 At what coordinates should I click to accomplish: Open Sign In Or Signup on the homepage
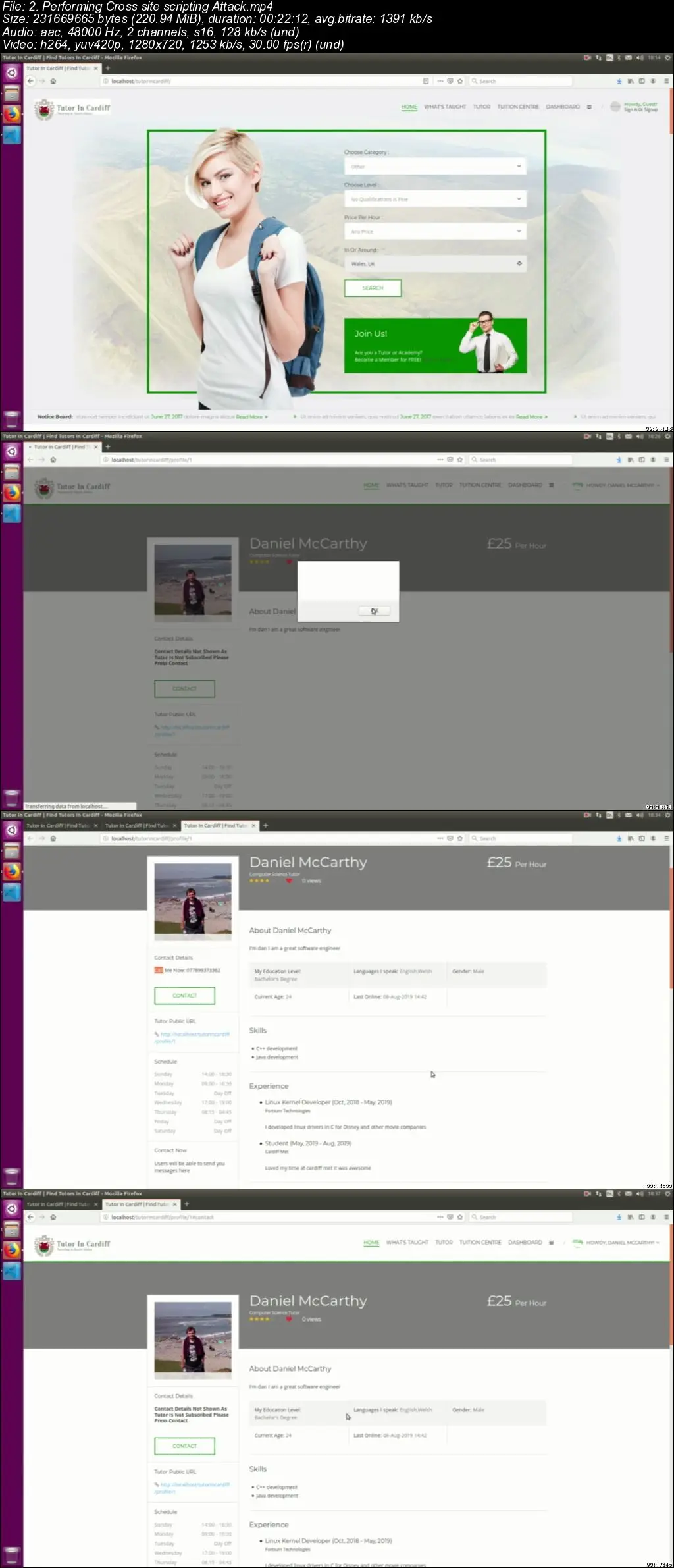(x=640, y=109)
